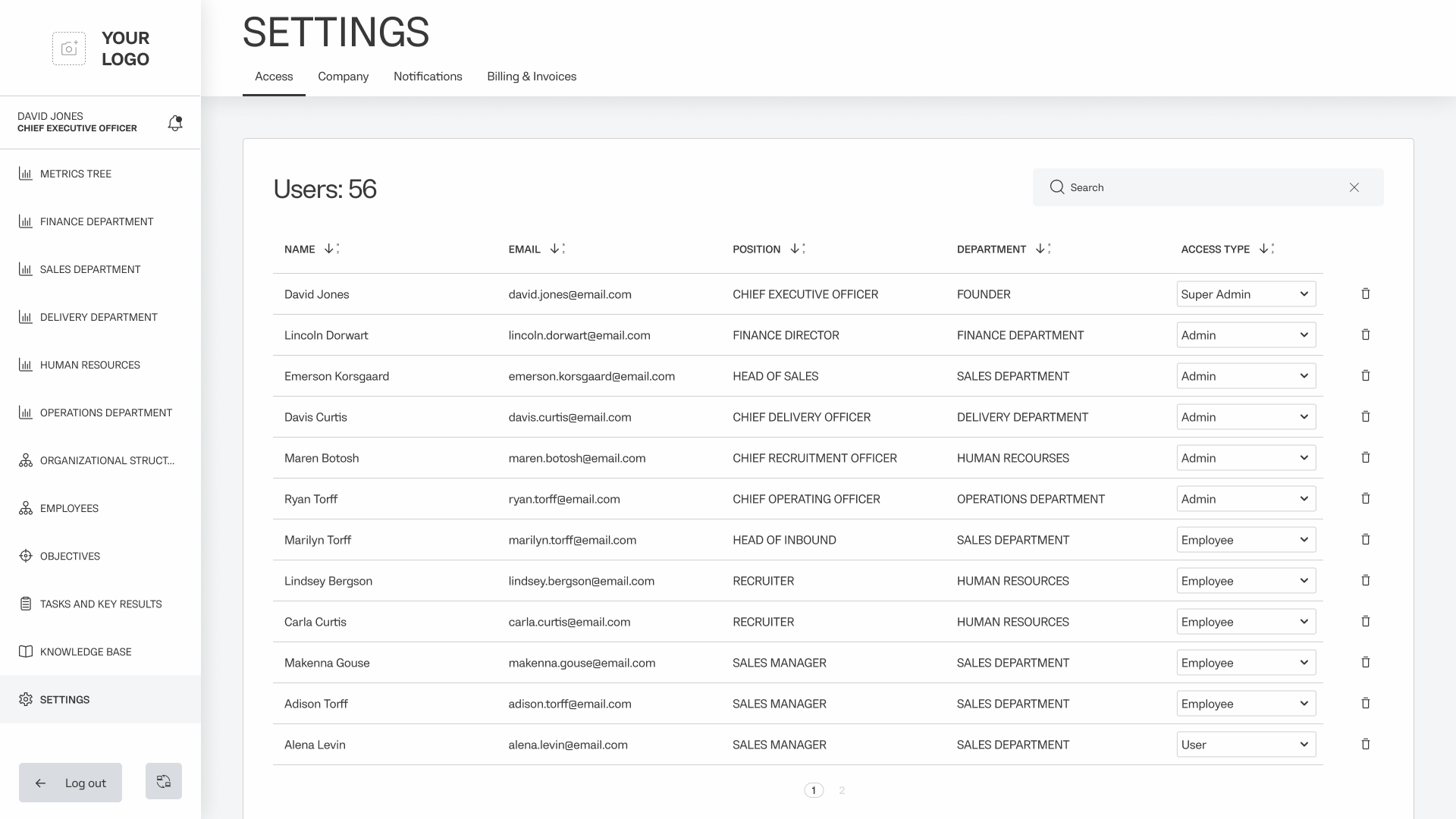Viewport: 1456px width, 819px height.
Task: Click trash icon for Alena Levin
Action: (1365, 745)
